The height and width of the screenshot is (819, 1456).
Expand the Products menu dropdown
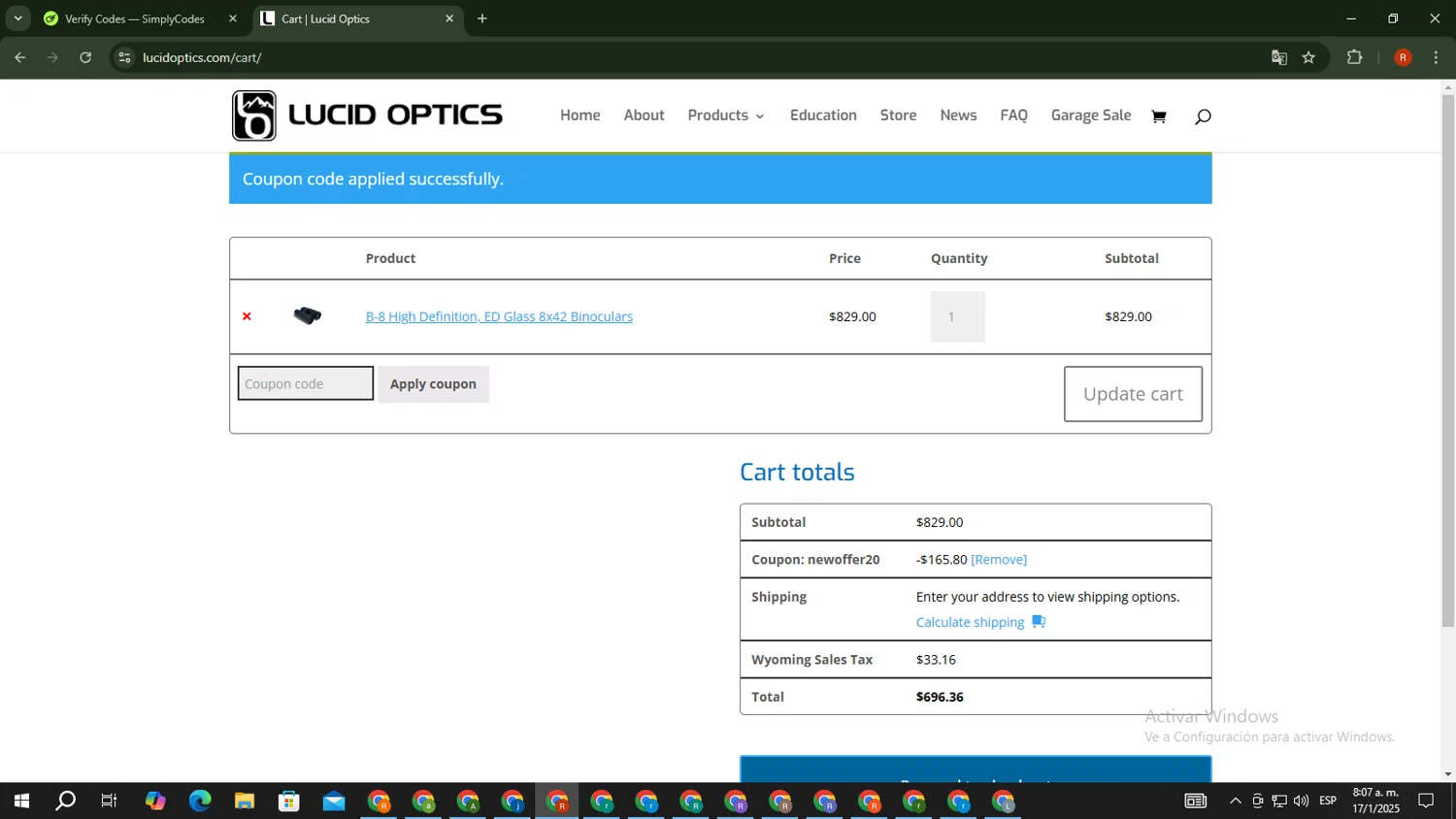coord(726,115)
